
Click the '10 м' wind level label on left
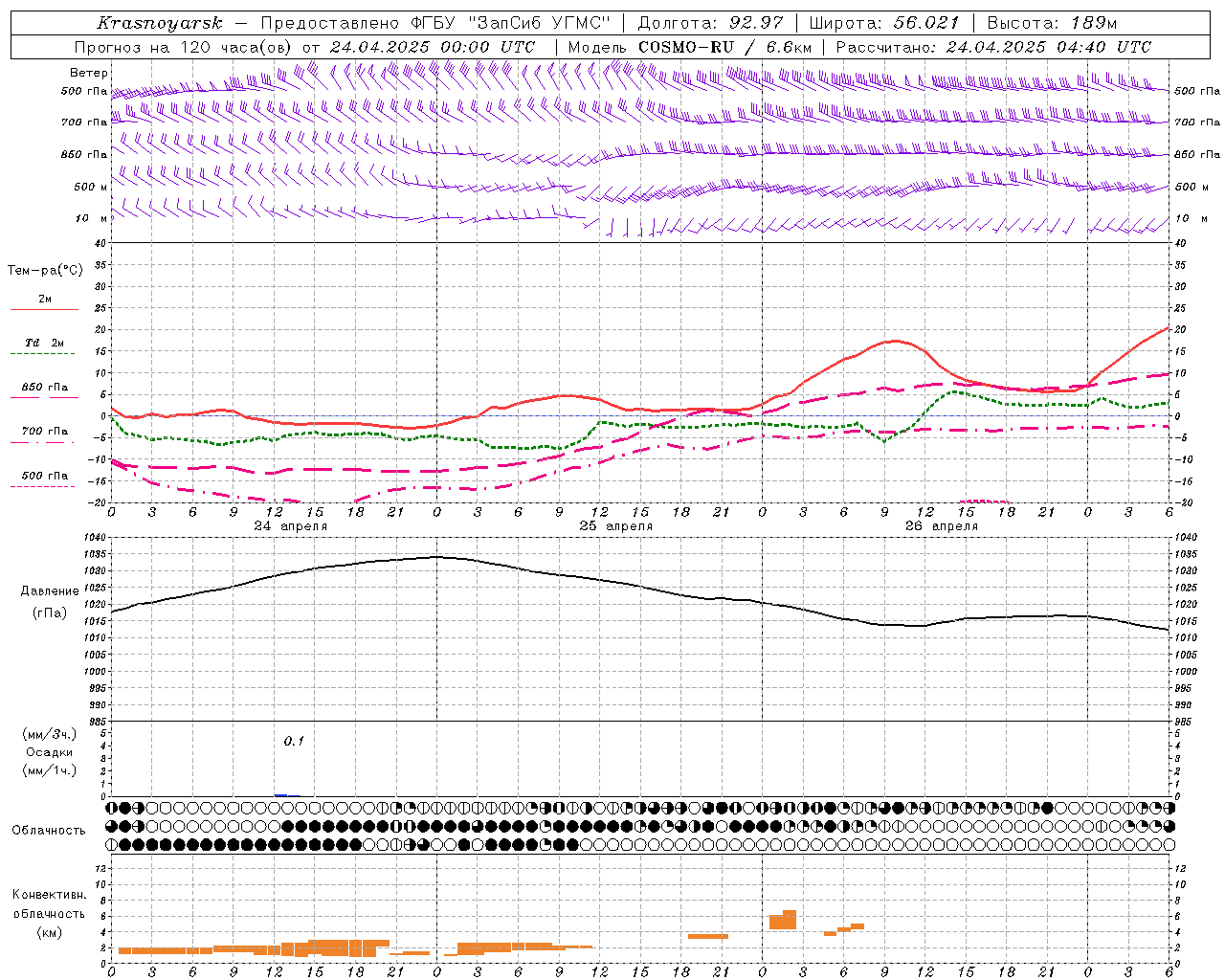click(92, 218)
